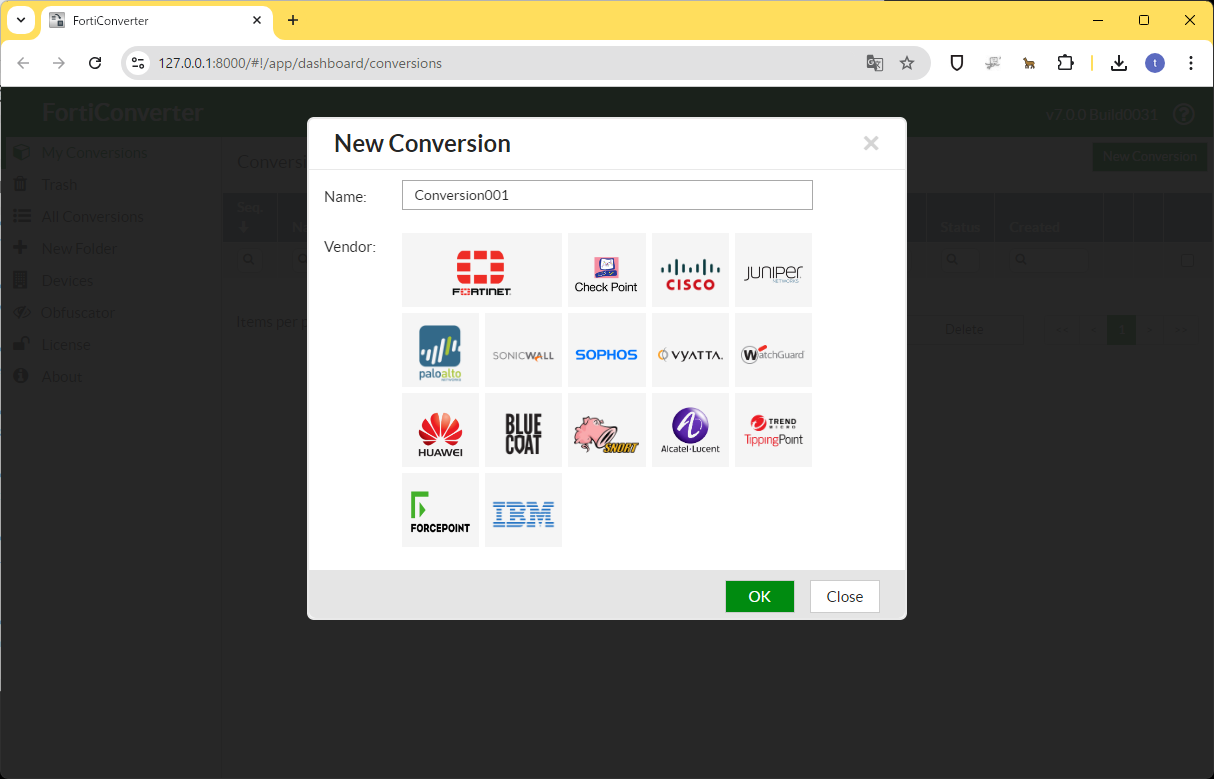
Task: Click the New Conversion button in background
Action: pos(1149,156)
